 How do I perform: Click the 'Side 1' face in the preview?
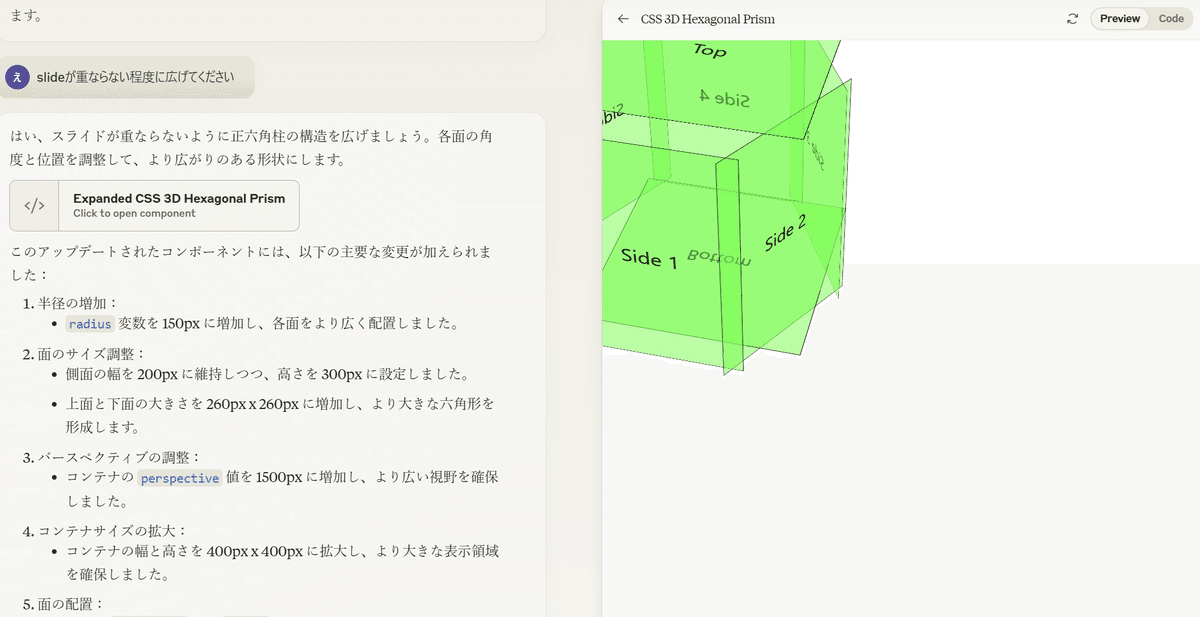(649, 258)
